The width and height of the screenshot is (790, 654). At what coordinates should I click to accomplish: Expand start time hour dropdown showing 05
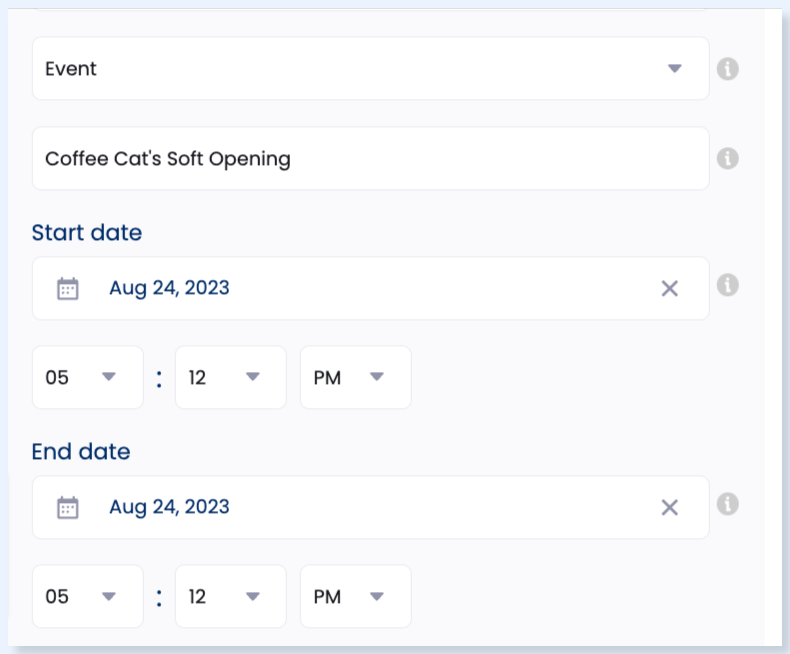88,377
